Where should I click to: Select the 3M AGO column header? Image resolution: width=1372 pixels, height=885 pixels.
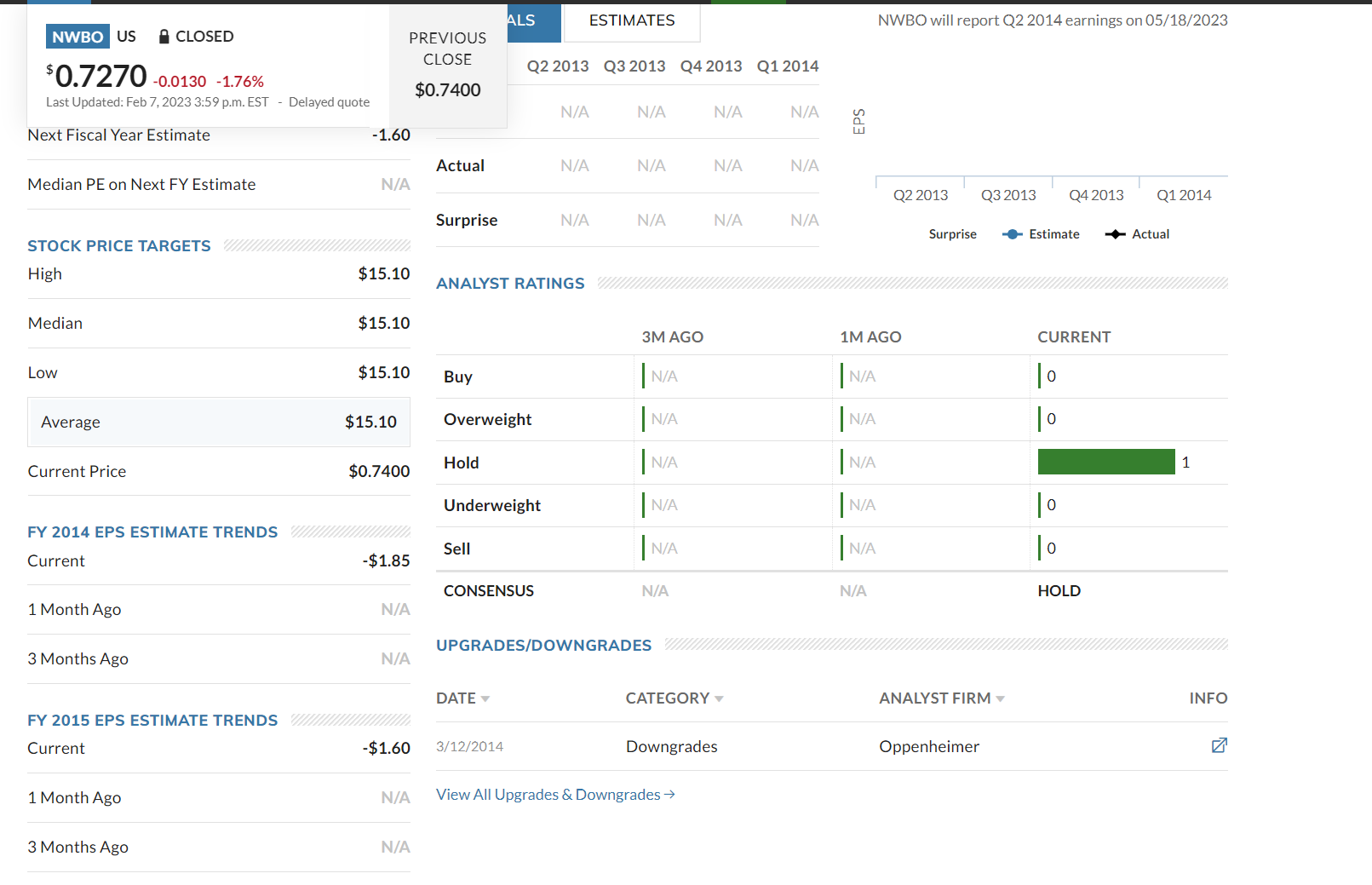[x=673, y=337]
